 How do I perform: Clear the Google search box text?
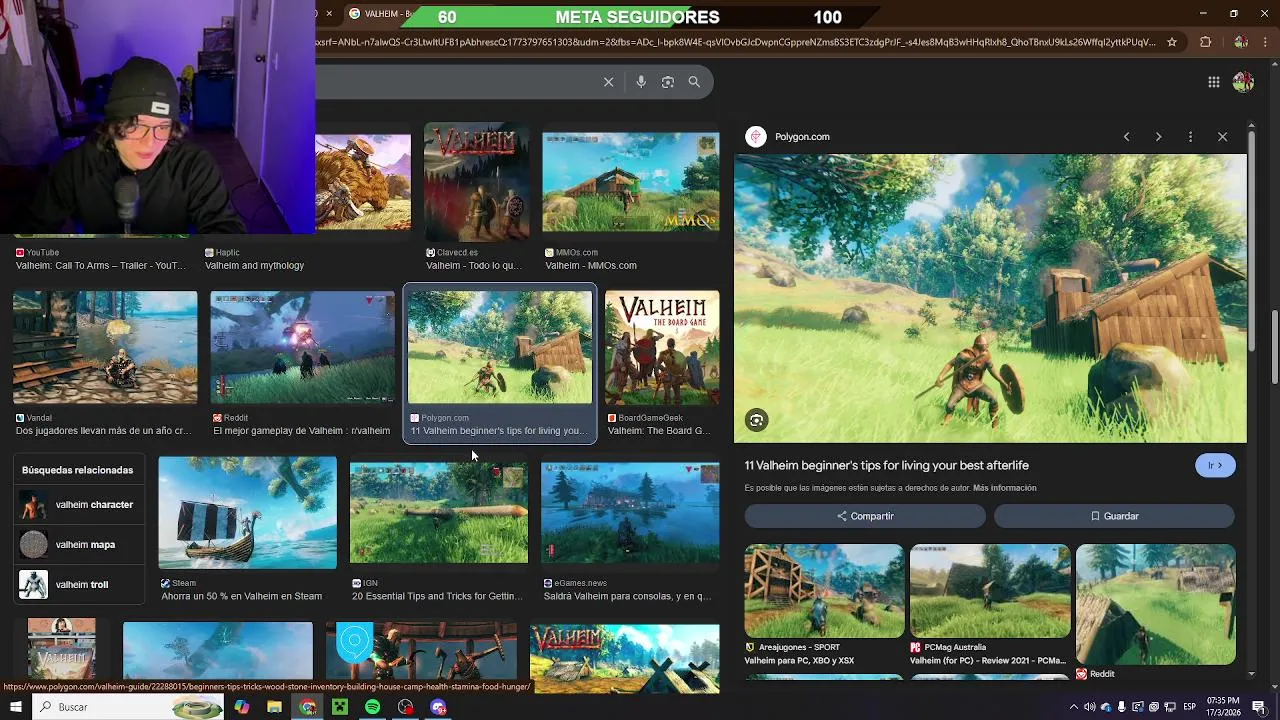click(x=608, y=82)
